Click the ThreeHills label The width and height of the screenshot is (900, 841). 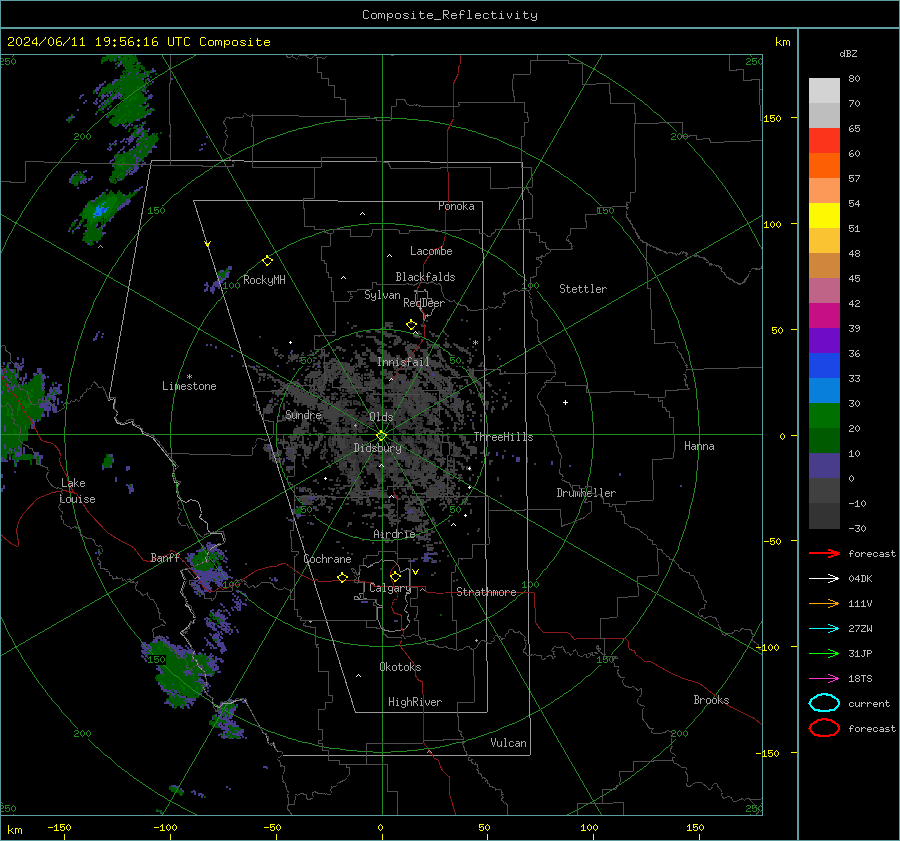(x=503, y=437)
